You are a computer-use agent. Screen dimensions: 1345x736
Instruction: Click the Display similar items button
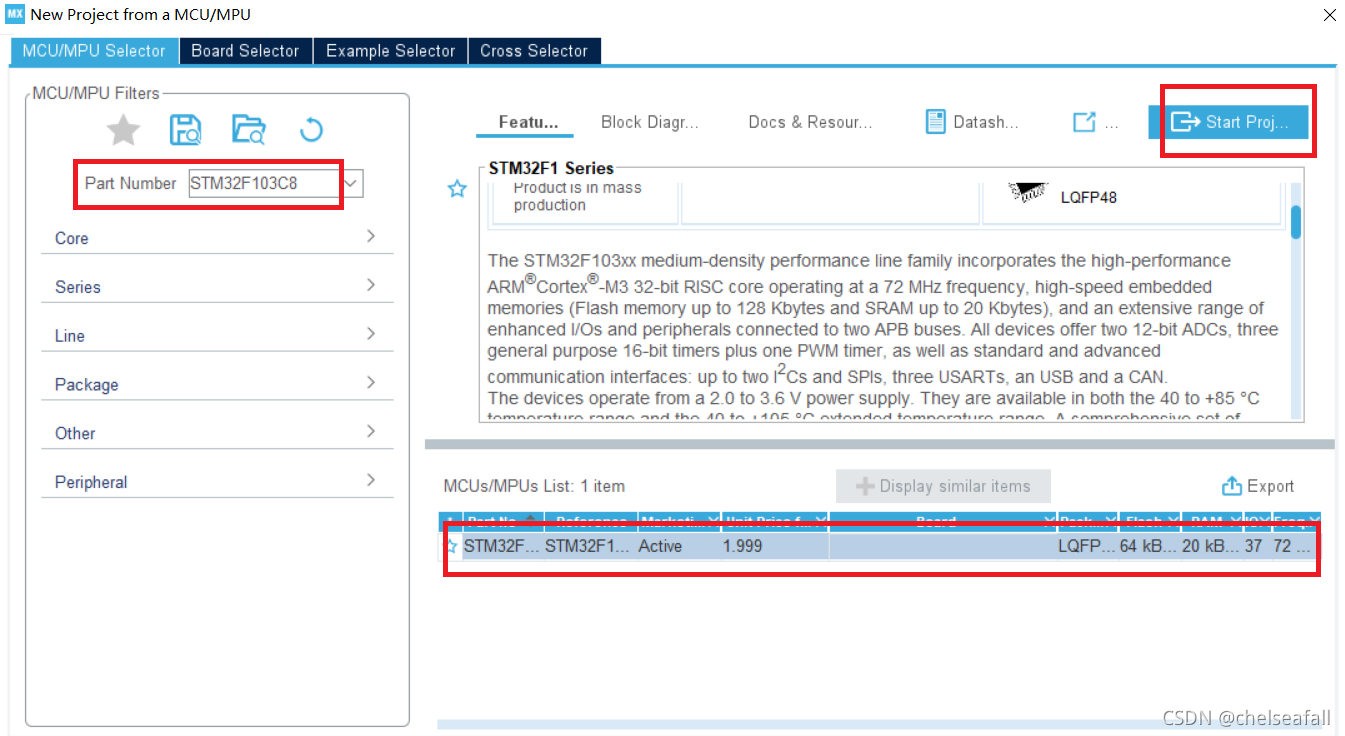[943, 486]
